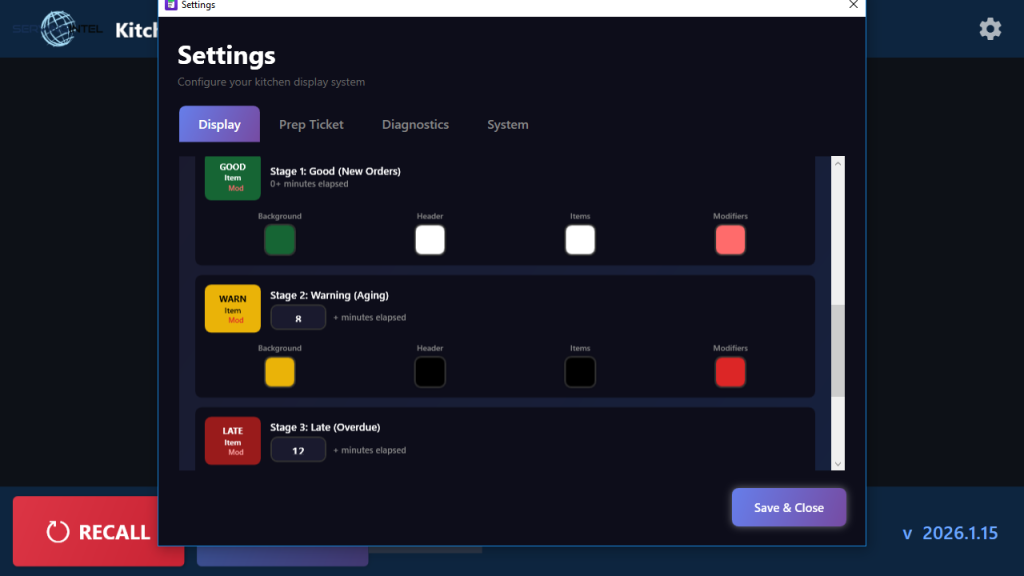Click the Stage 2 minutes elapsed field
Viewport: 1024px width, 576px height.
298,318
